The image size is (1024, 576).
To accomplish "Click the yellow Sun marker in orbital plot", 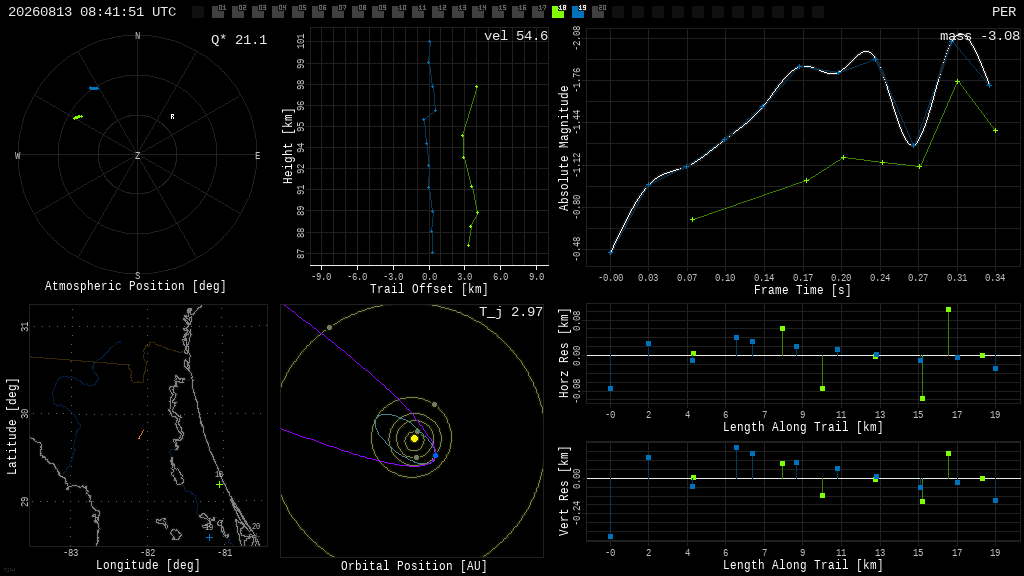I will 414,439.
